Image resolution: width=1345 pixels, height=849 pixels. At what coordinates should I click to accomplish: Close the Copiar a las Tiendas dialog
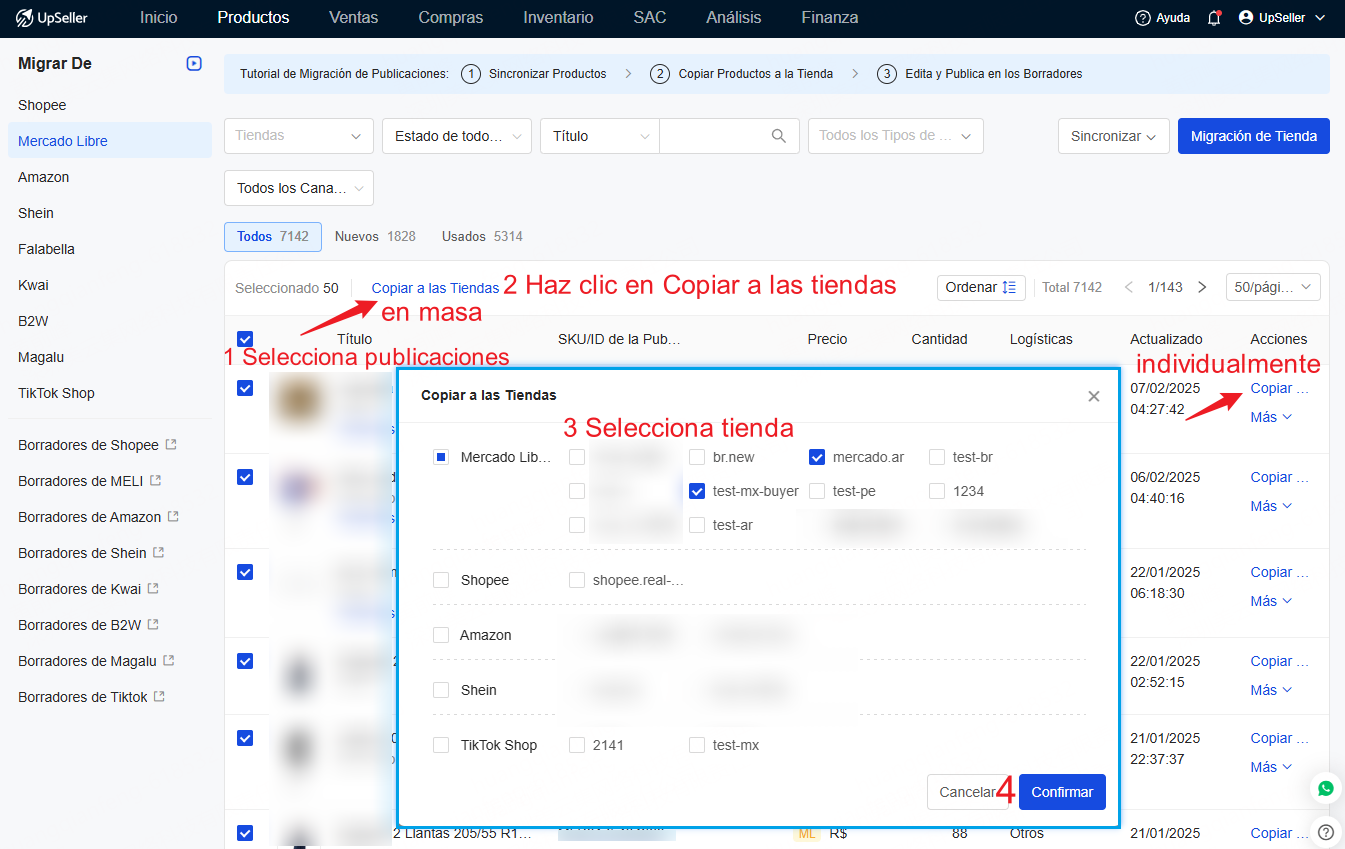click(1094, 396)
